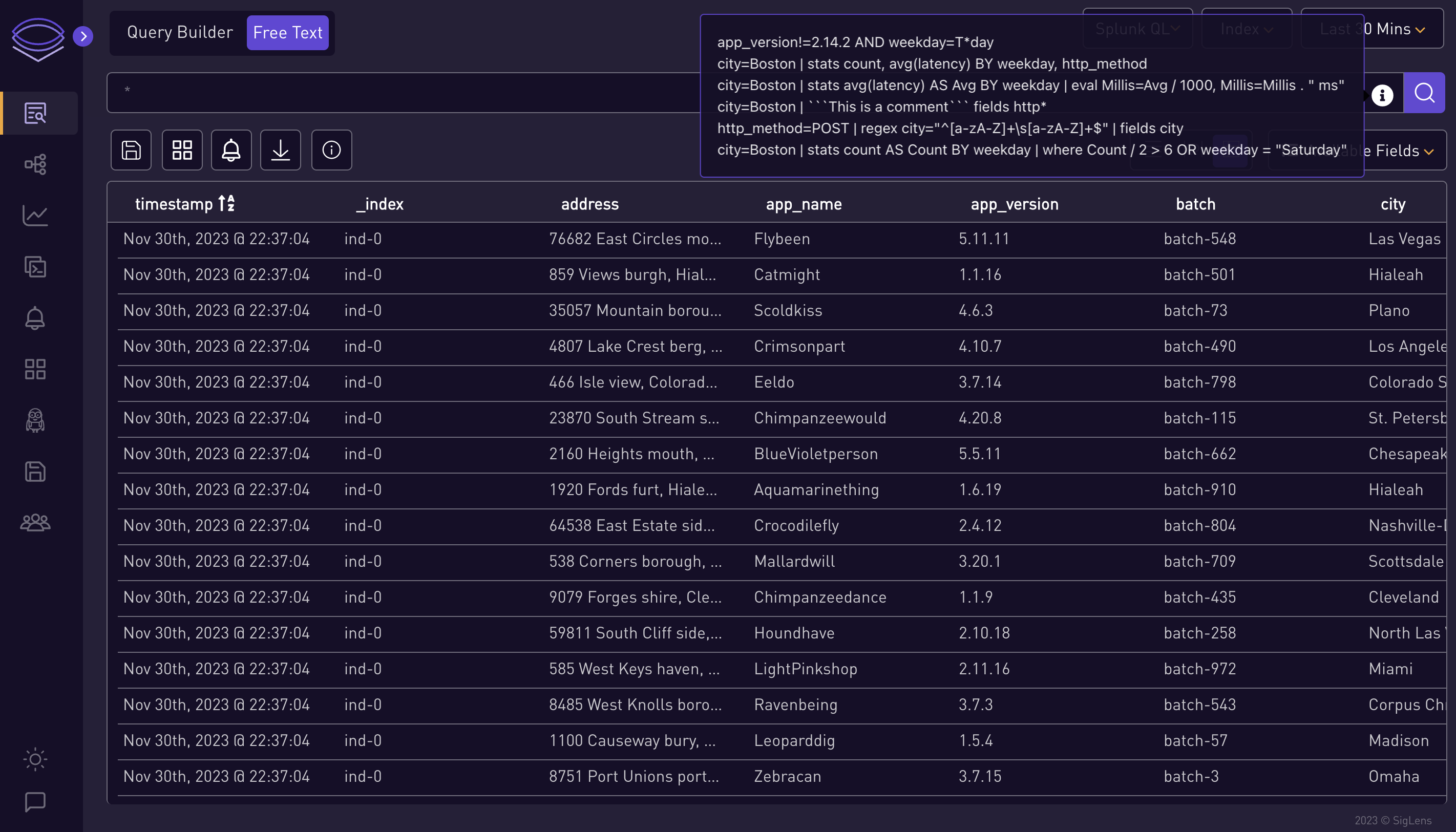Click the LightPinkshop cell
The height and width of the screenshot is (832, 1456).
click(806, 669)
